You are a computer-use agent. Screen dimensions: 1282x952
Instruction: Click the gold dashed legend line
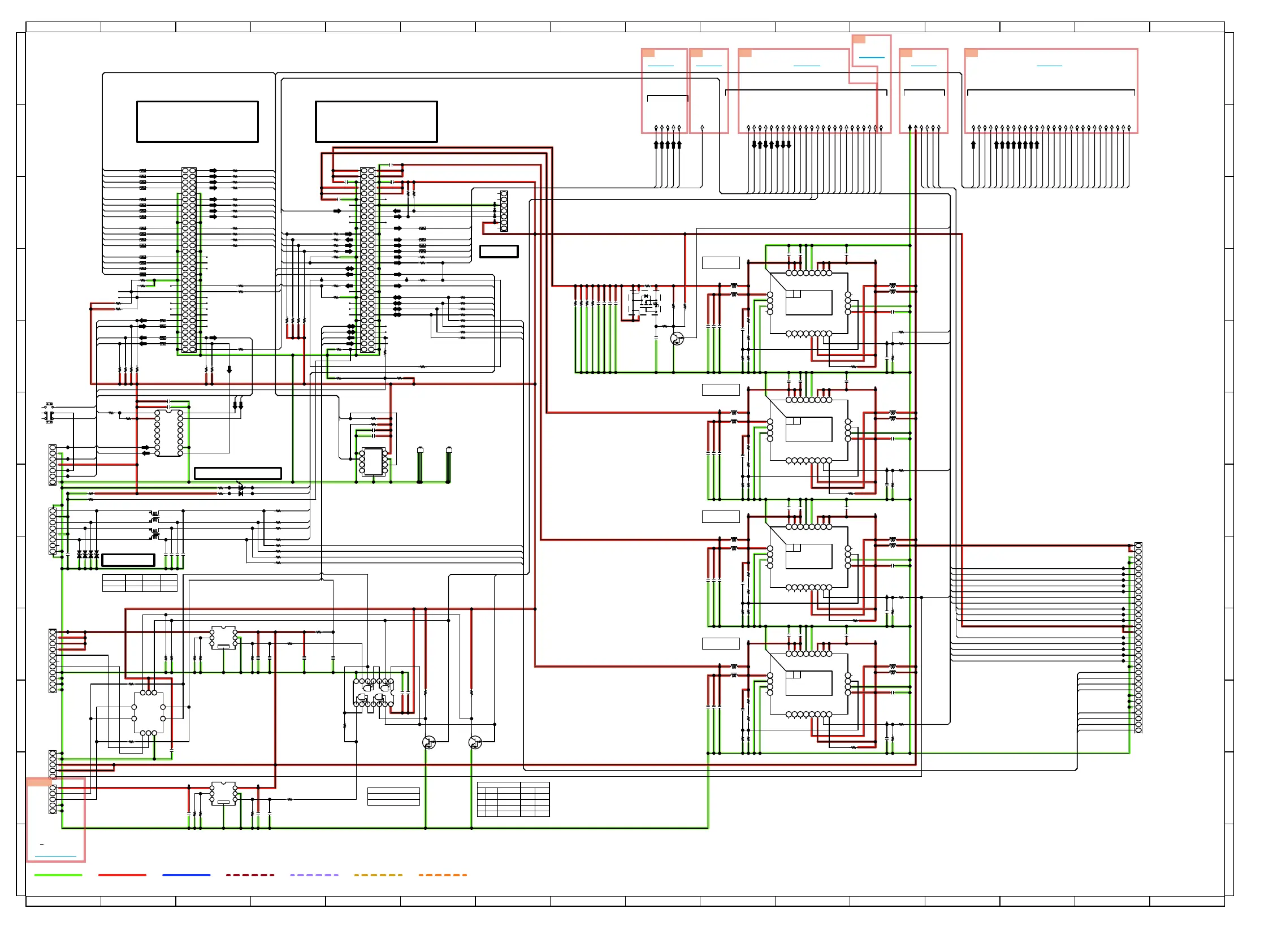point(378,875)
